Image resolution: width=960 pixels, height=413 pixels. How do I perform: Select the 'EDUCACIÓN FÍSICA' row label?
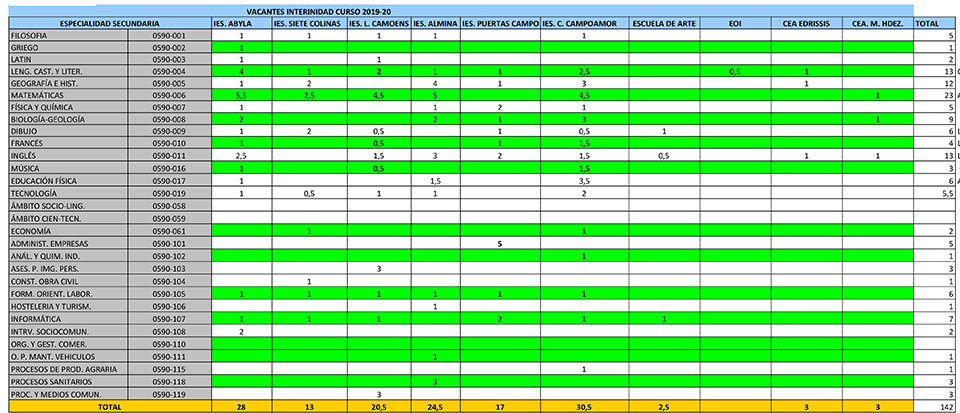click(x=69, y=181)
